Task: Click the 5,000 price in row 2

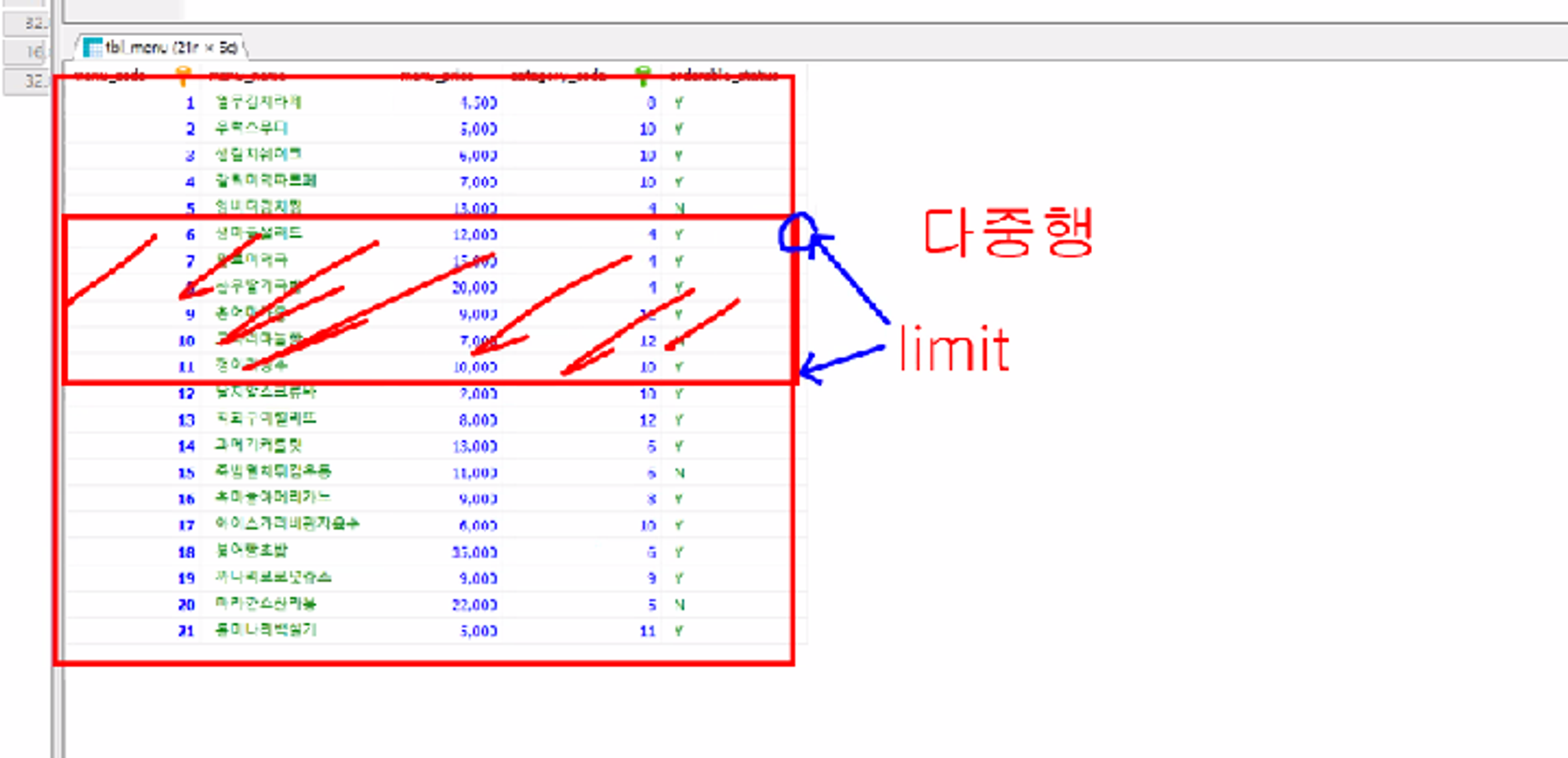Action: tap(478, 129)
